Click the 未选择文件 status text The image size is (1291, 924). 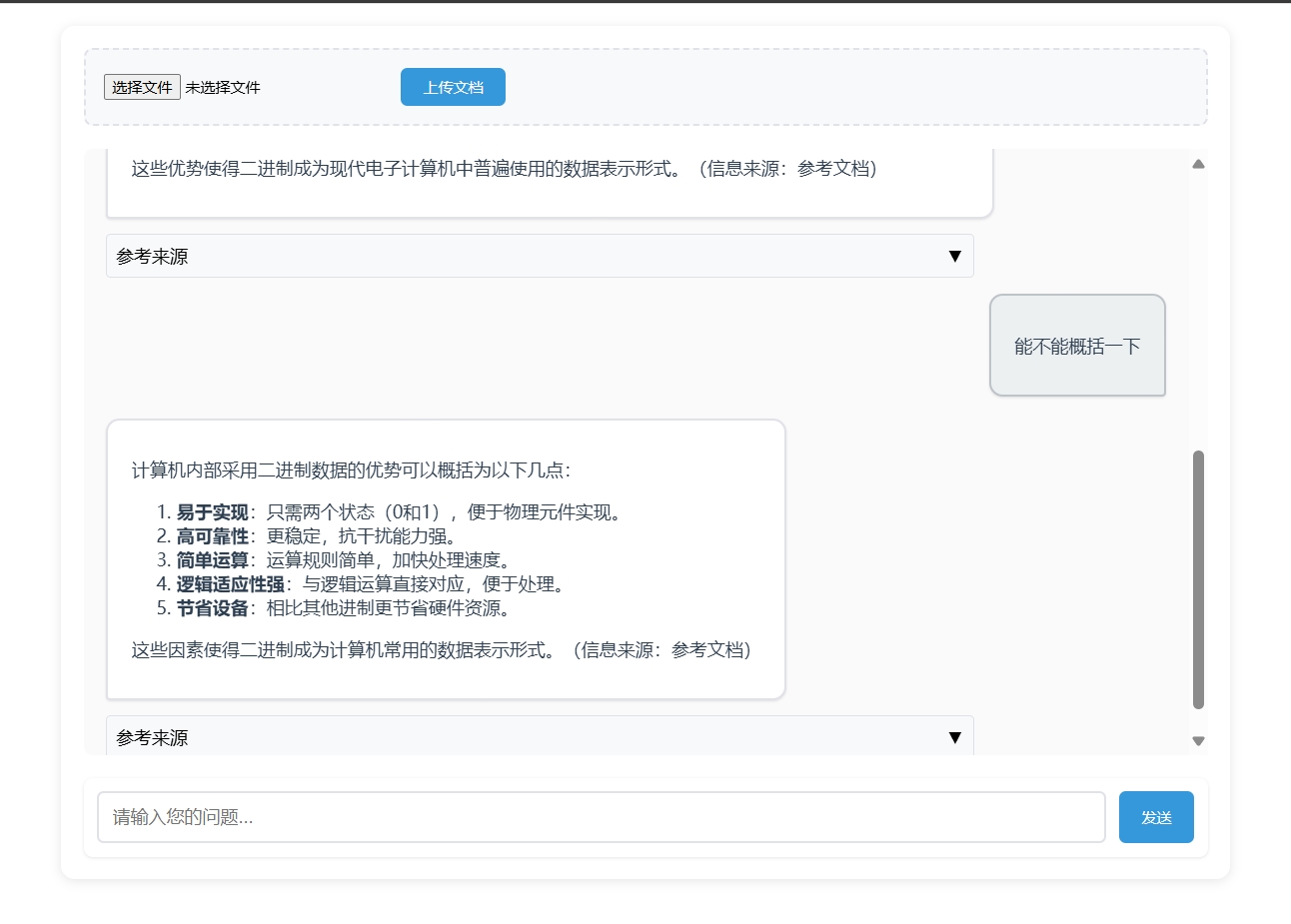223,88
